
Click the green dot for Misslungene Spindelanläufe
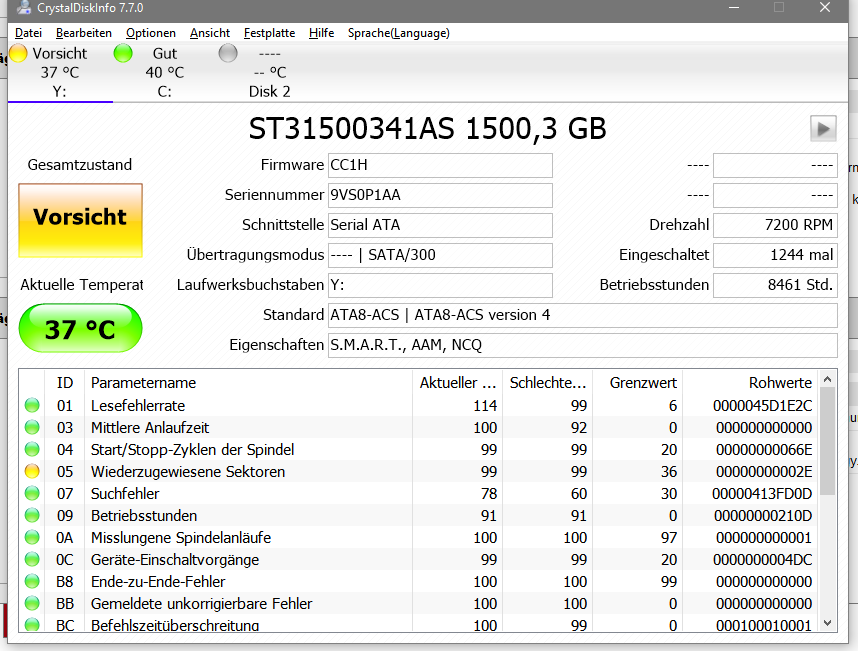(32, 537)
